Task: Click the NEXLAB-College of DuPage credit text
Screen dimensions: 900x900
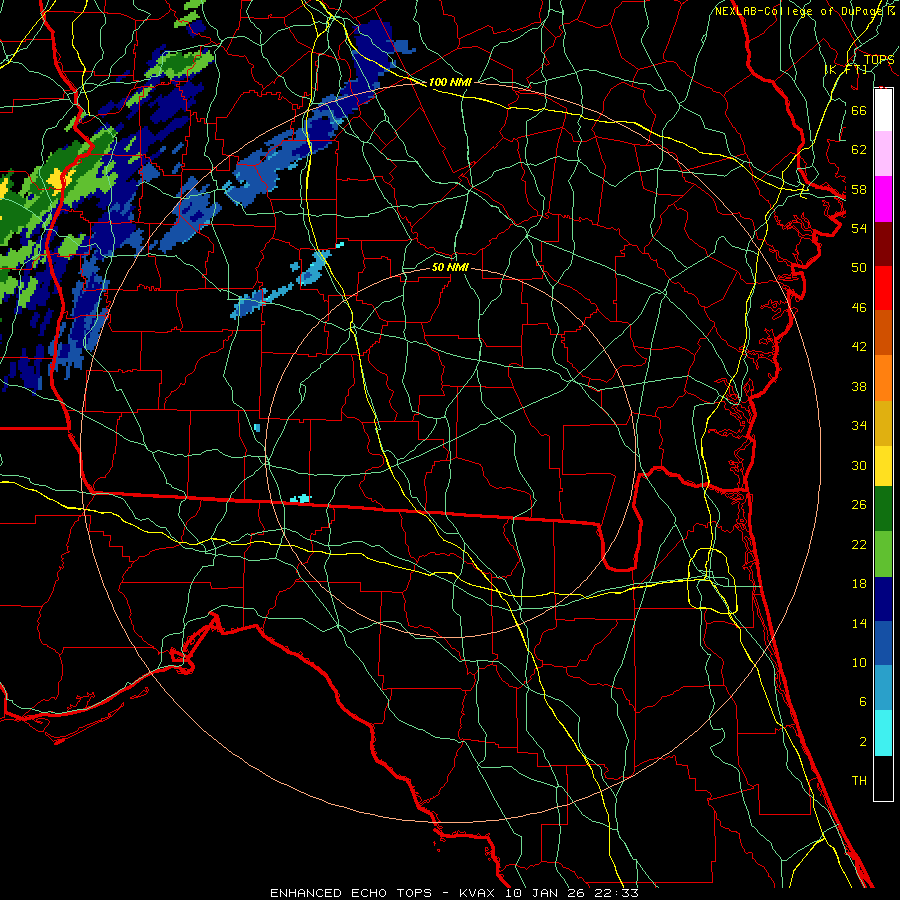Action: (x=804, y=11)
